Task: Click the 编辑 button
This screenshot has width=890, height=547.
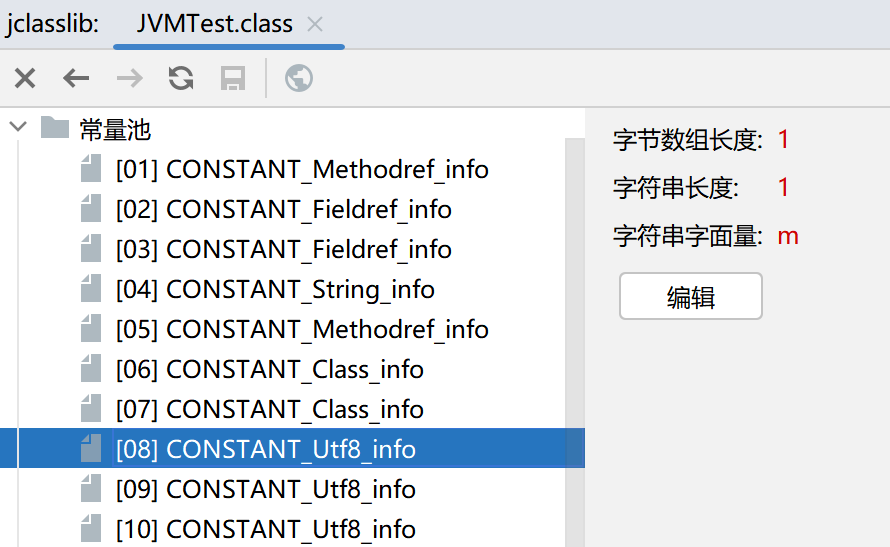Action: point(691,296)
